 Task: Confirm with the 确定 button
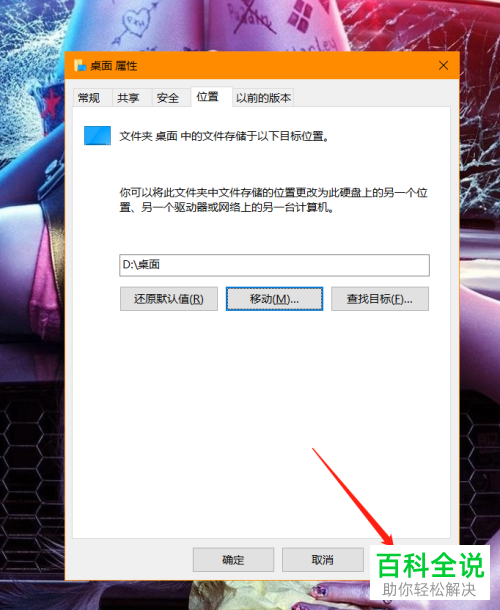pos(233,560)
